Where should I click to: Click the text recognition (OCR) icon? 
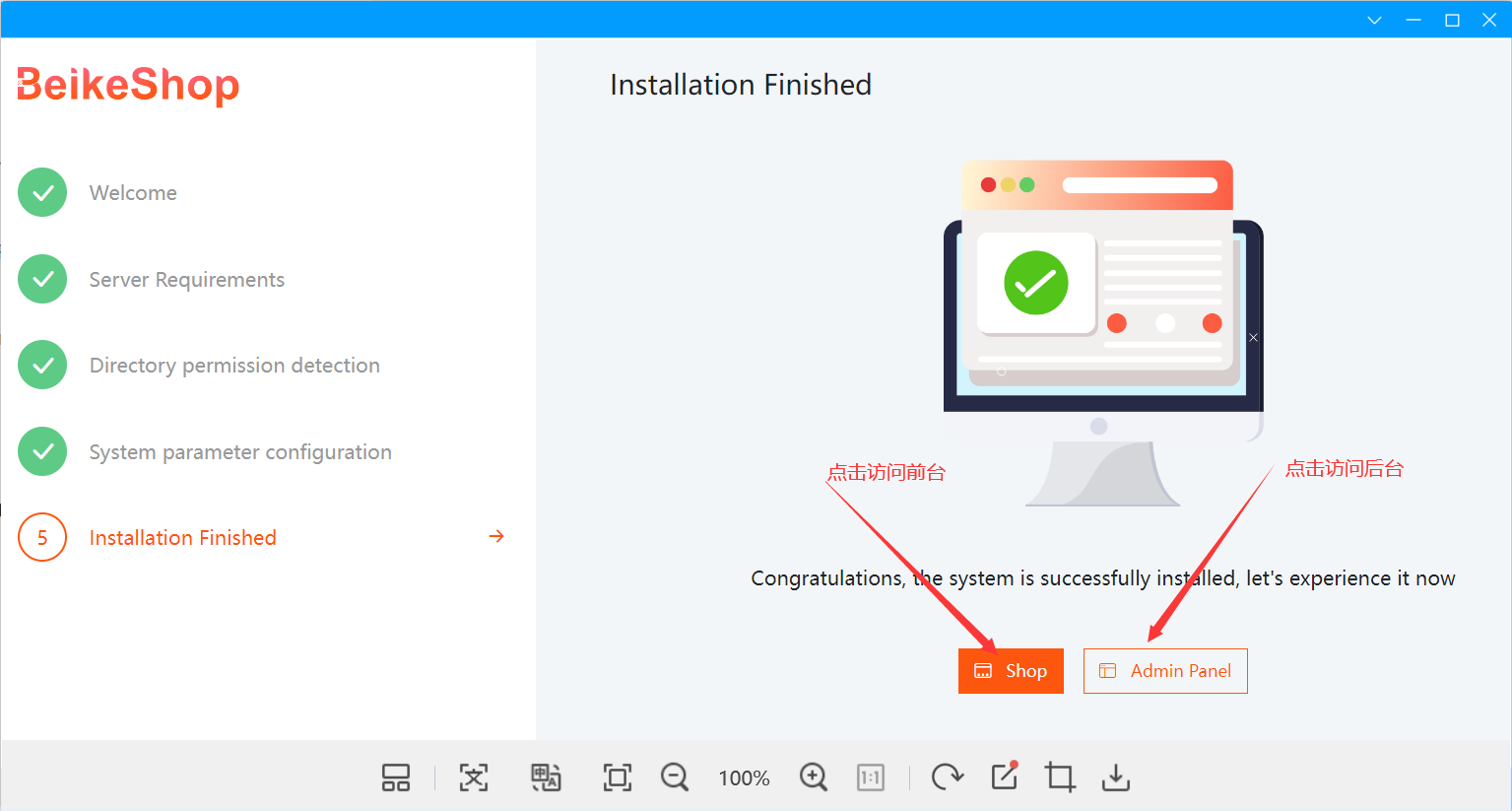coord(473,777)
